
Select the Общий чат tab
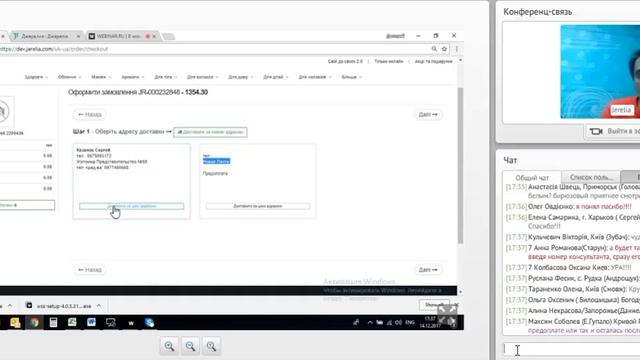532,178
